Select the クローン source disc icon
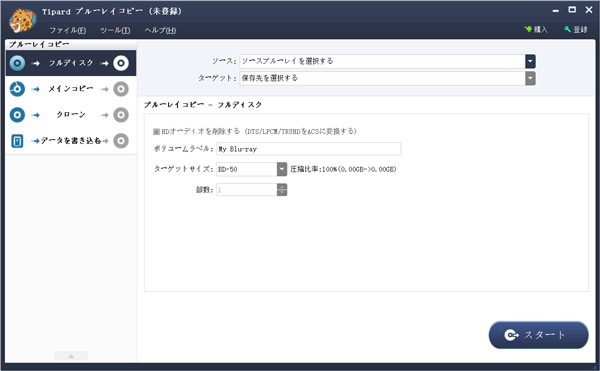 pyautogui.click(x=17, y=115)
